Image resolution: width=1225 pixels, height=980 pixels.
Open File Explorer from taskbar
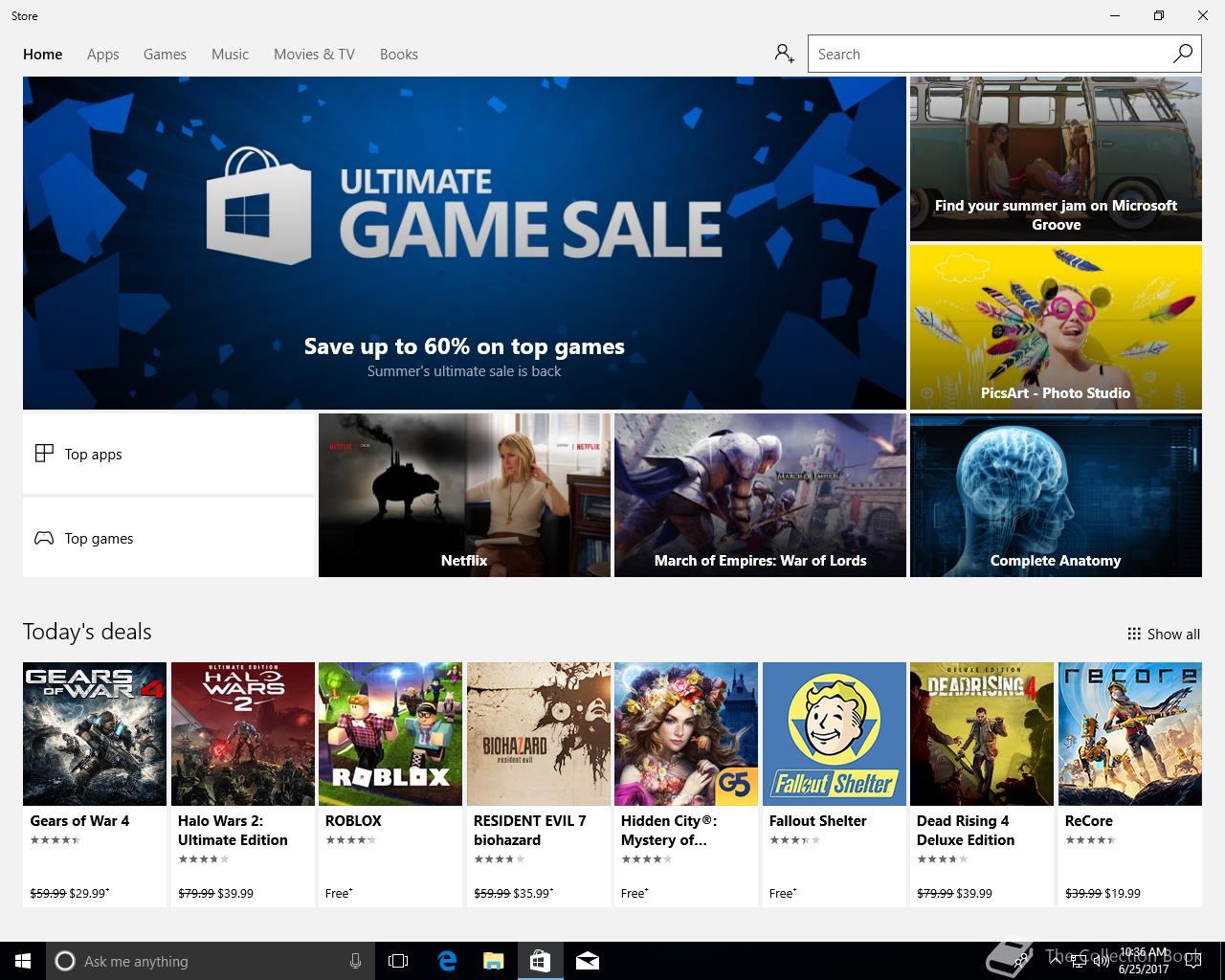tap(493, 961)
